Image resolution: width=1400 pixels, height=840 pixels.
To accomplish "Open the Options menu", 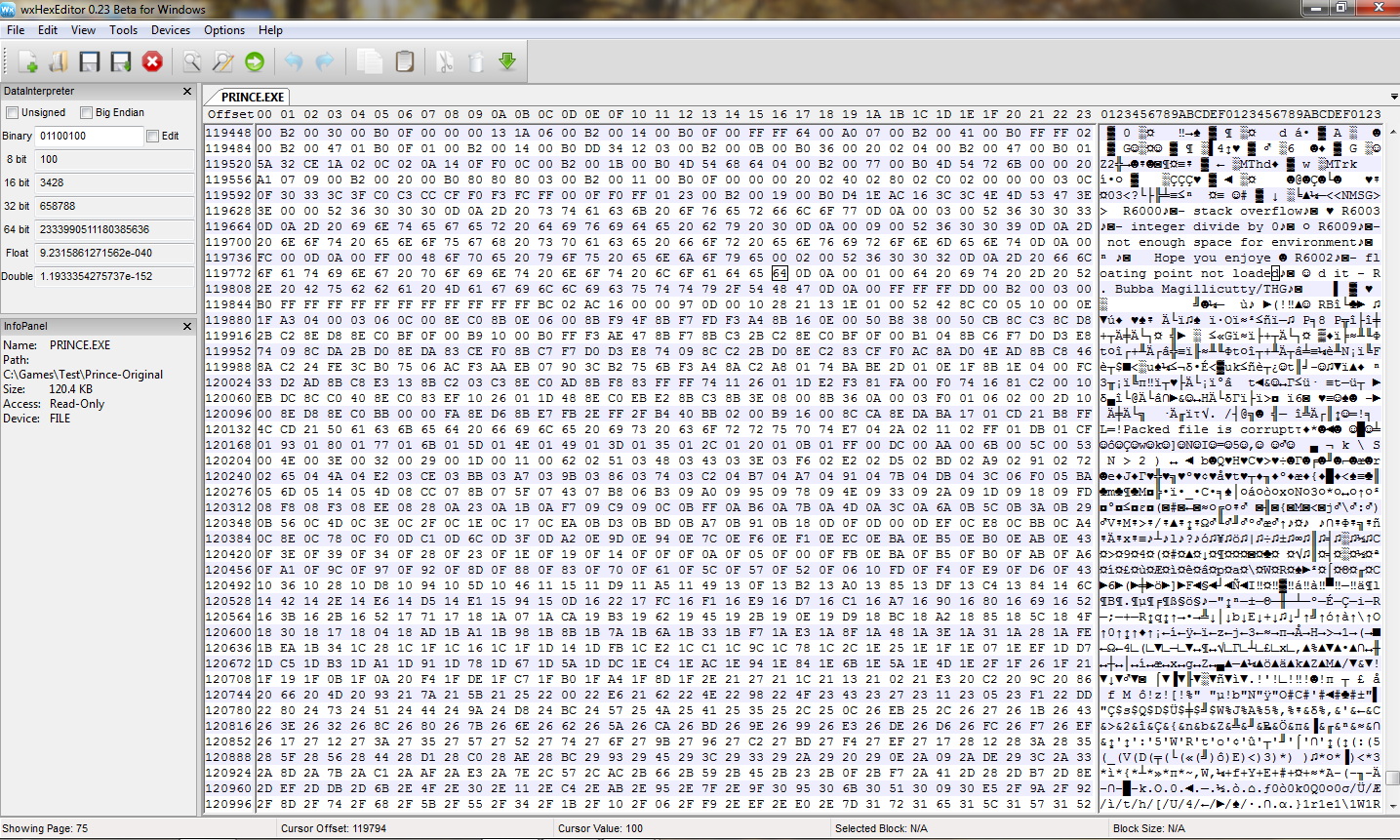I will 224,30.
